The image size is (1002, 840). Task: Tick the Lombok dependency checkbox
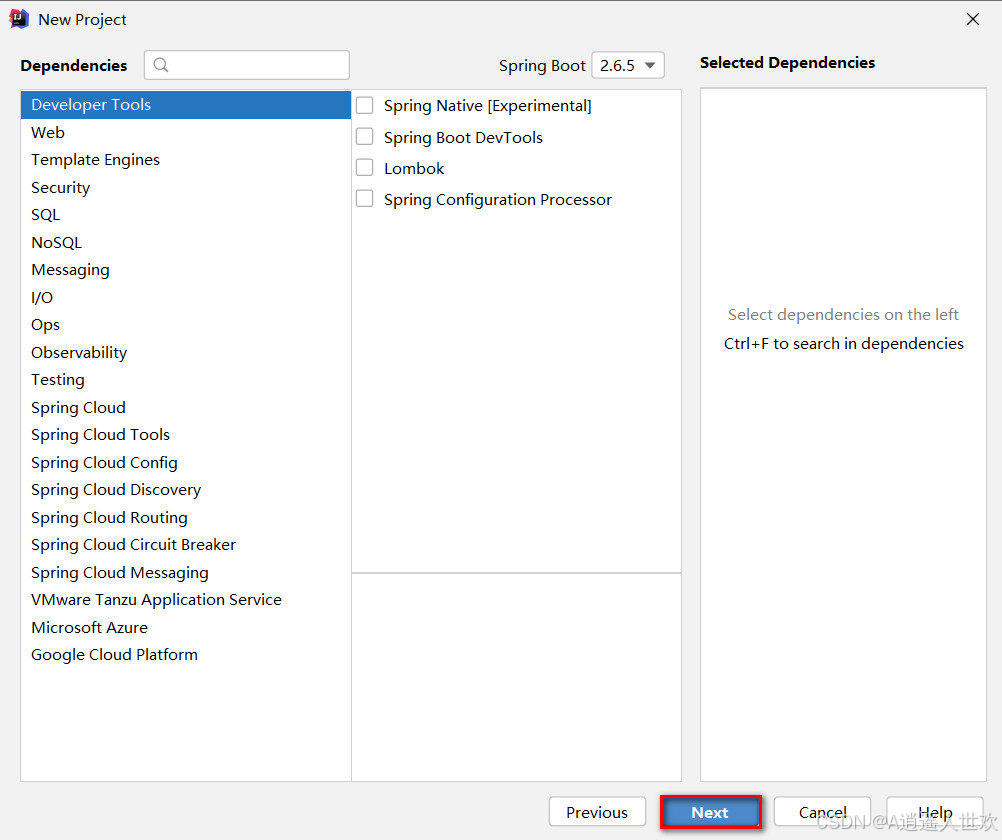click(x=364, y=167)
